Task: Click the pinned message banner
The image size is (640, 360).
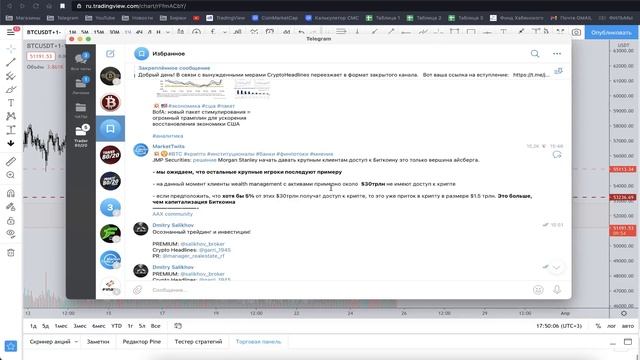Action: (x=343, y=71)
